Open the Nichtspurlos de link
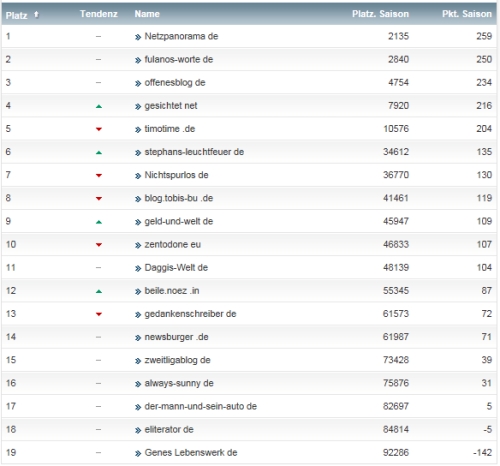Viewport: 500px width, 466px height. click(176, 175)
